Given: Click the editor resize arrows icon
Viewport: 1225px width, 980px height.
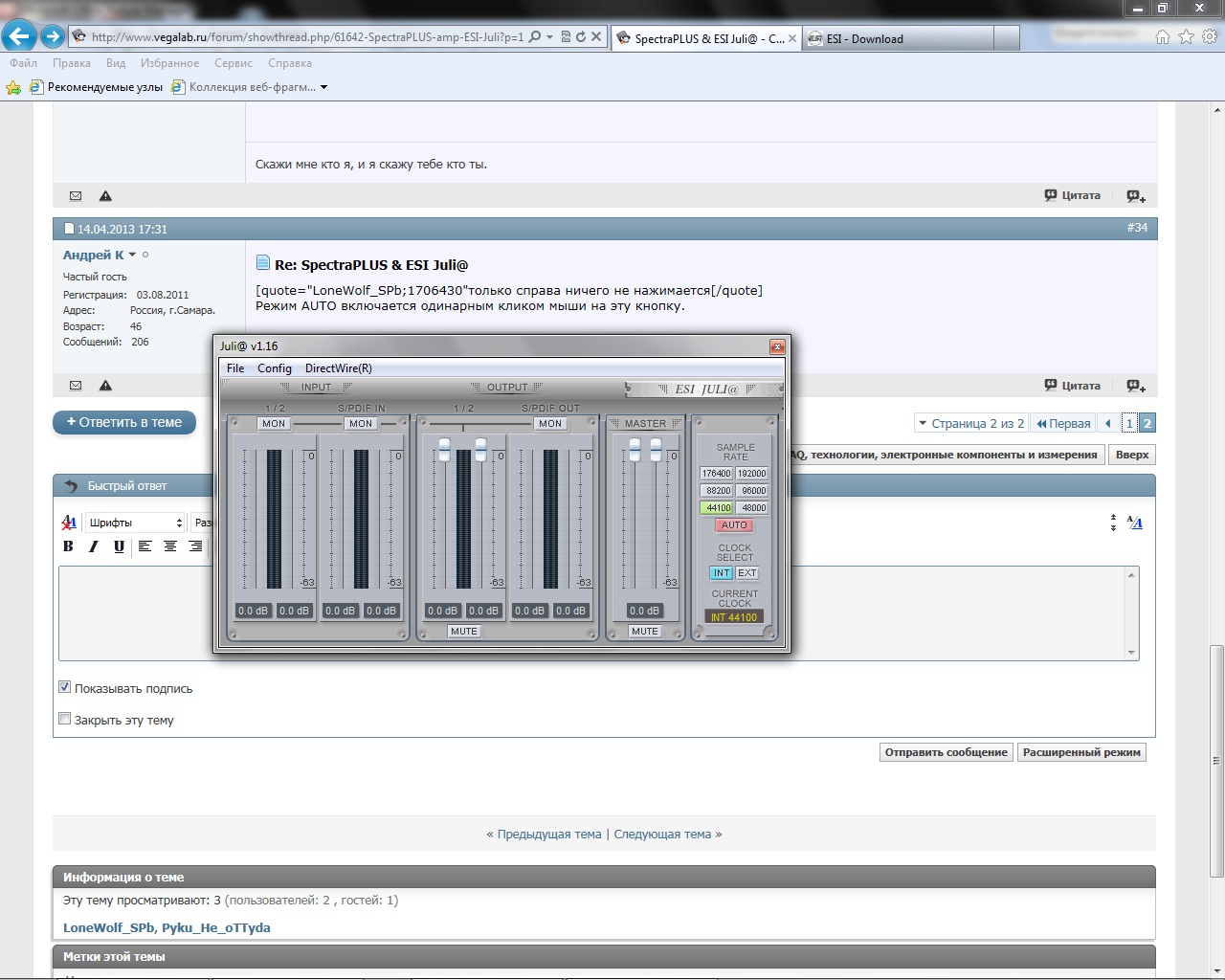Looking at the screenshot, I should click(1113, 523).
